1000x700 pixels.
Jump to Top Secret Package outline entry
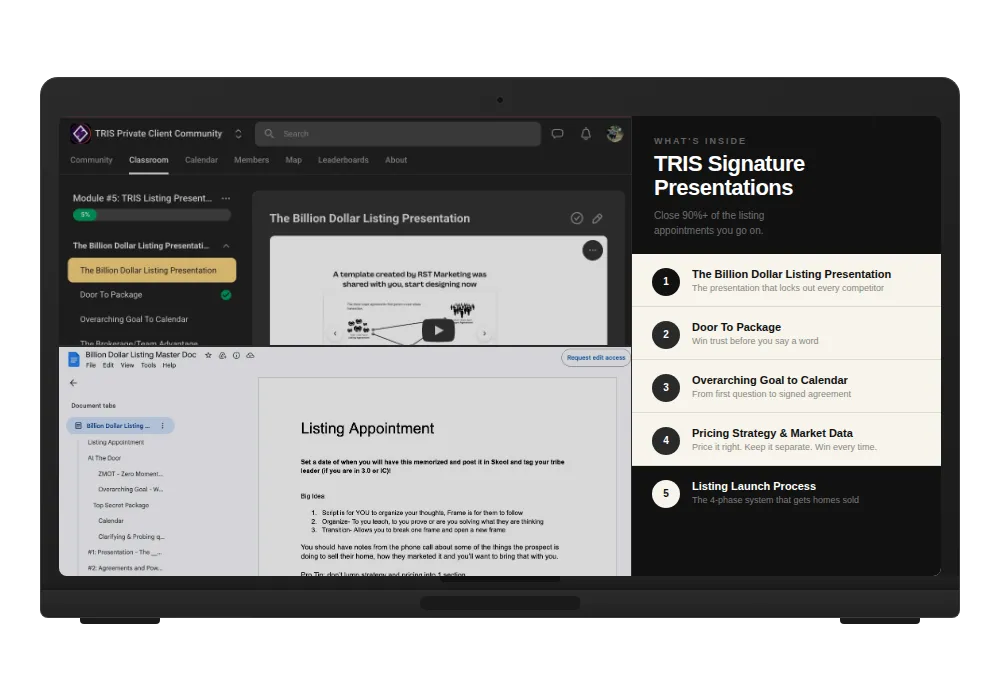coord(121,506)
